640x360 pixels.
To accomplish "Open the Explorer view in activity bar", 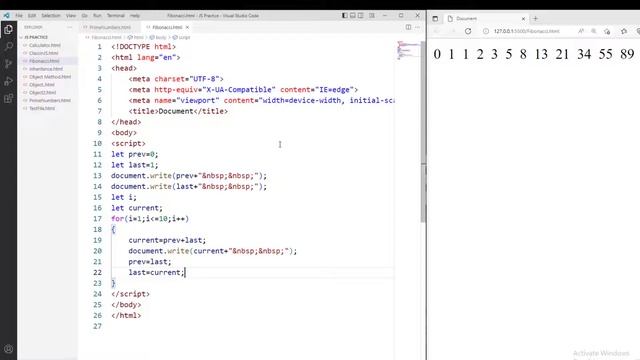I will click(8, 29).
